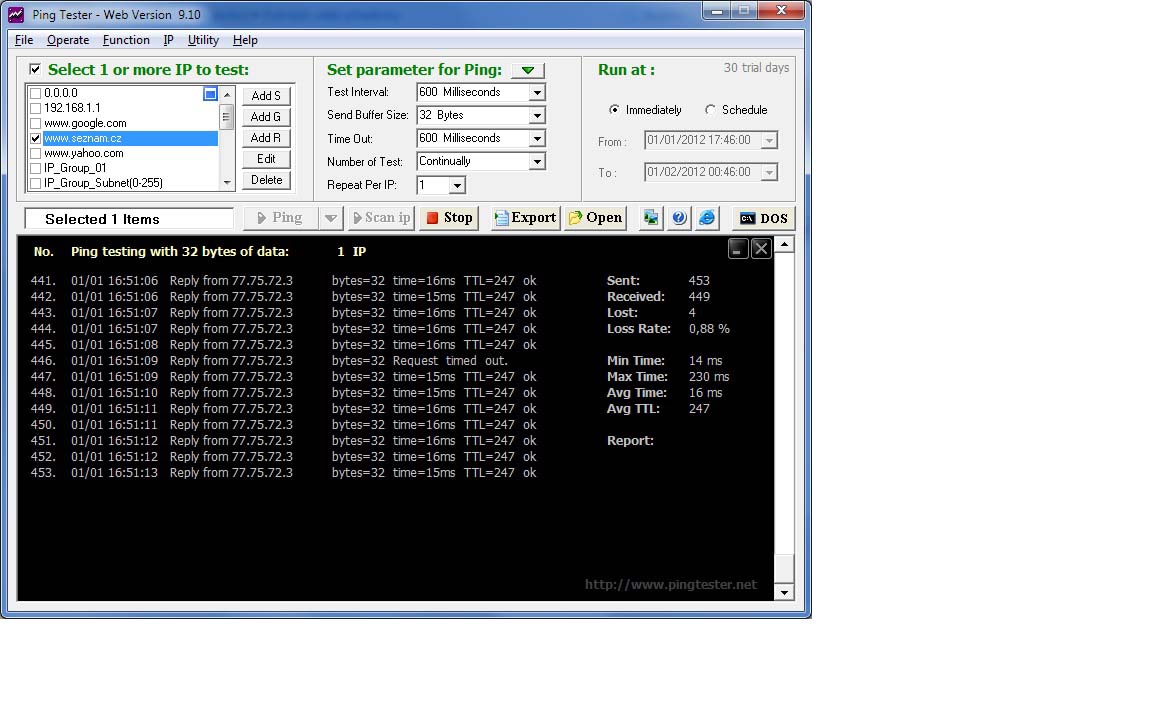Click the results pane scroll down arrow

784,592
